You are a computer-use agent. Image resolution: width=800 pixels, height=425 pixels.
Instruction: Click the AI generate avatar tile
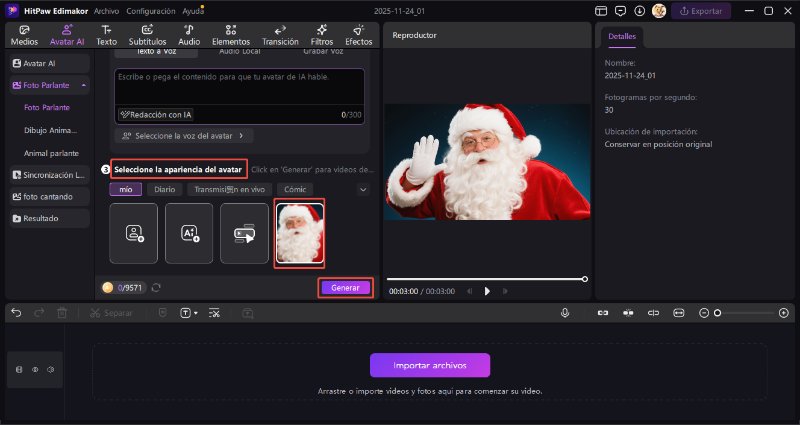(x=189, y=233)
